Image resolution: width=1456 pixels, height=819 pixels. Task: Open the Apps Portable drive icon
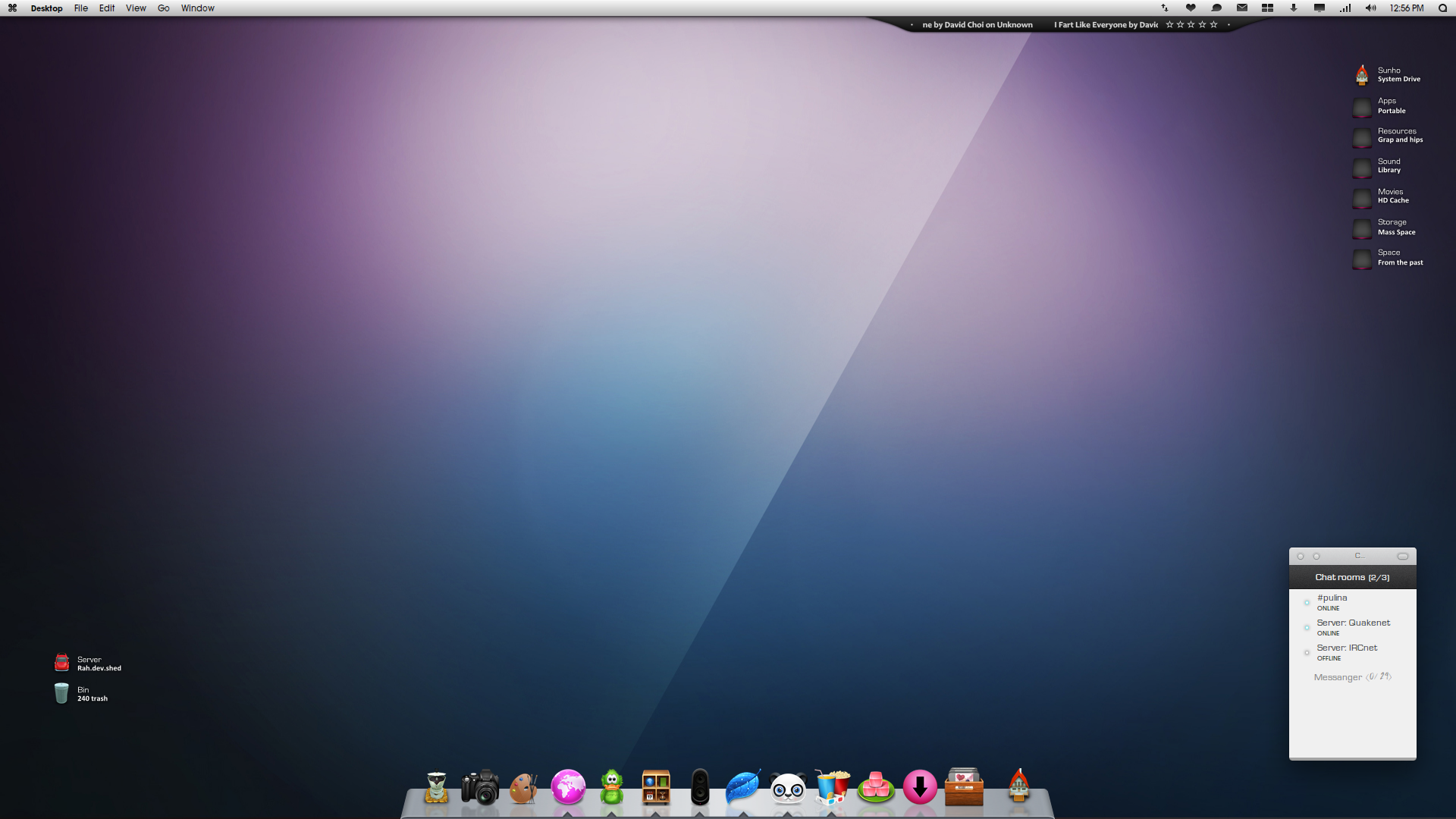[1362, 107]
